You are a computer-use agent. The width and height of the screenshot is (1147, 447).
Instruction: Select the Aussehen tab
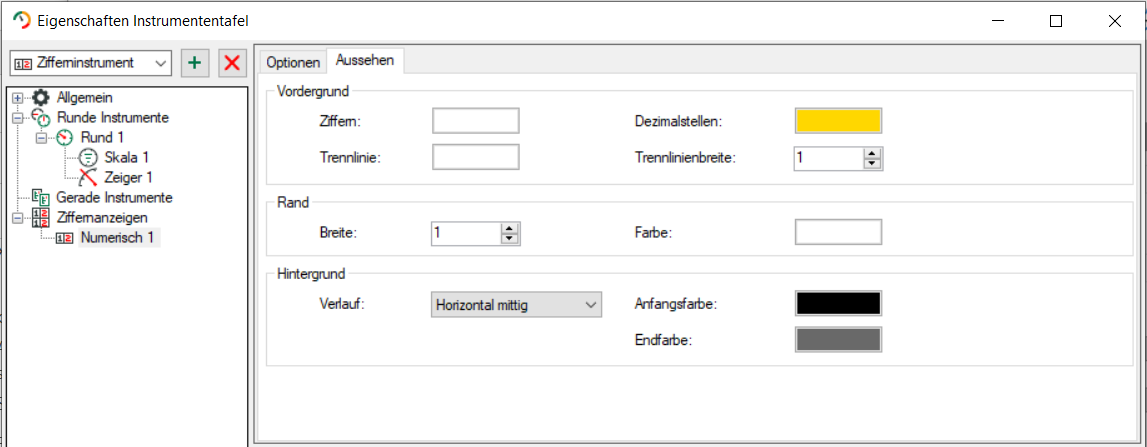pos(365,60)
